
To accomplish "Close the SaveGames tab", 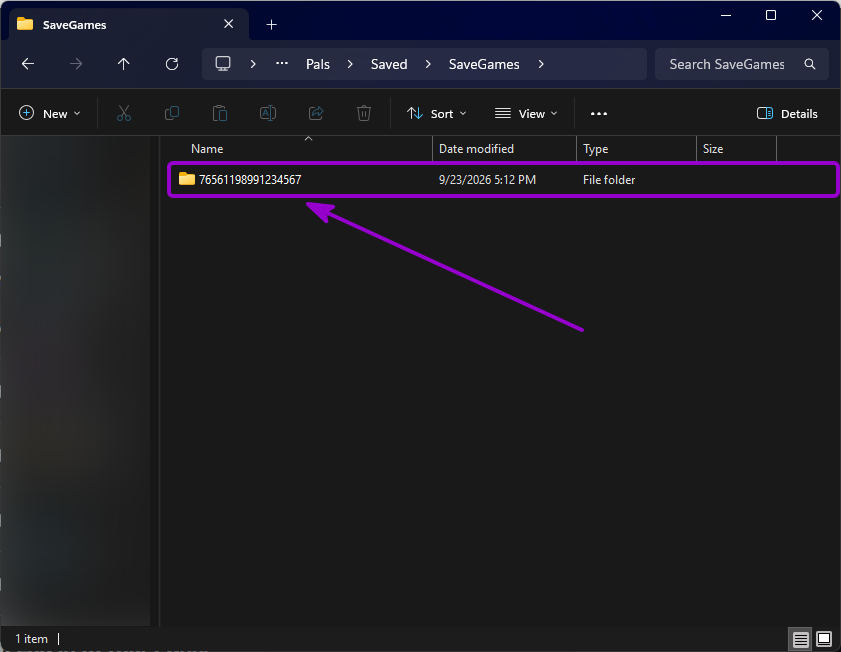I will [x=228, y=24].
